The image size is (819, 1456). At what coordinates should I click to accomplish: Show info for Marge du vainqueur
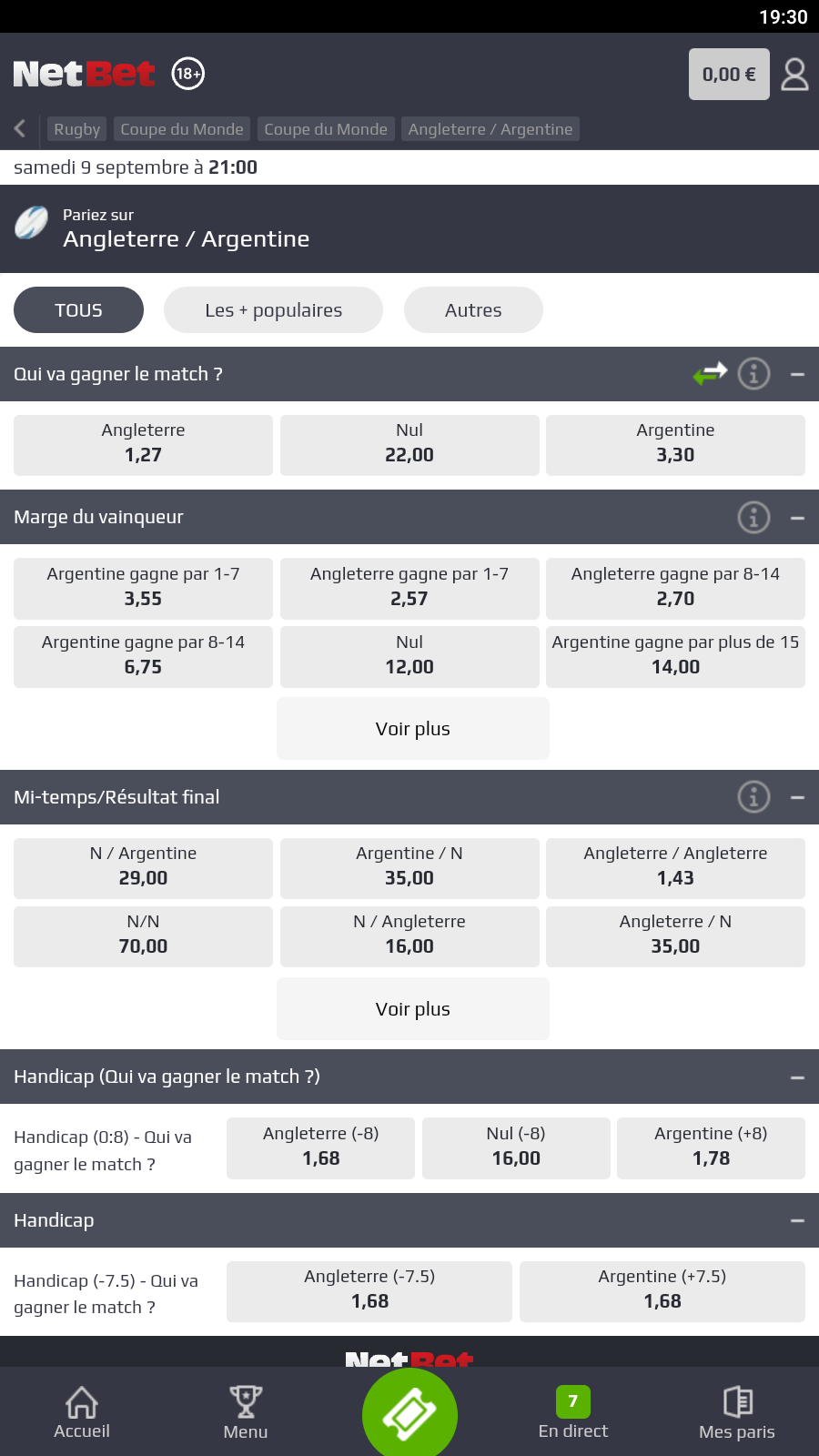(x=753, y=518)
